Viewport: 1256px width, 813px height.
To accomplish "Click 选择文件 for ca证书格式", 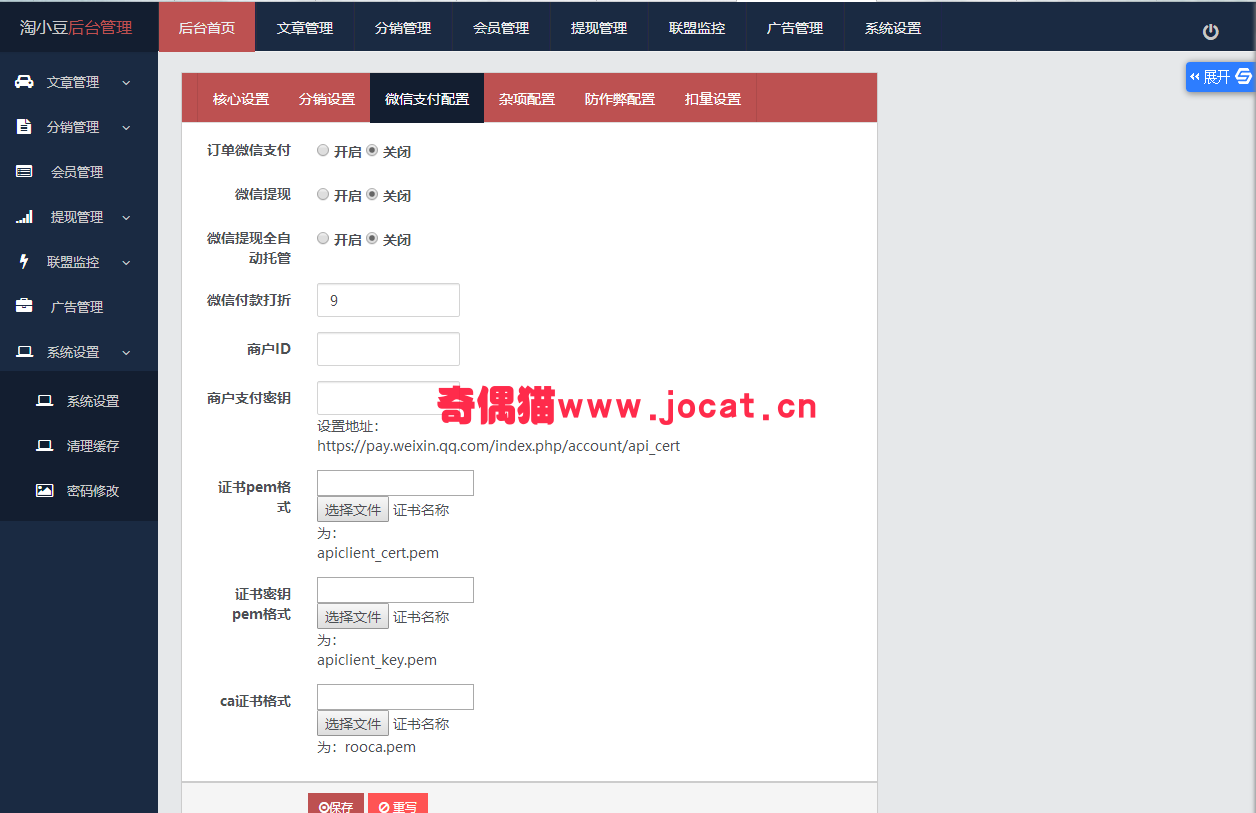I will pos(353,723).
